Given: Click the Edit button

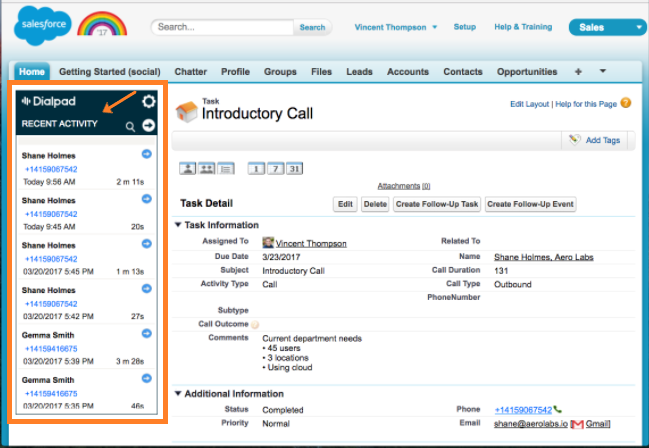Looking at the screenshot, I should 345,204.
